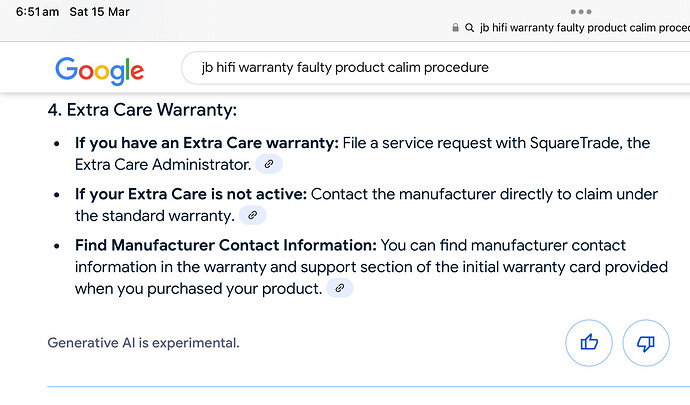This screenshot has width=690, height=405.
Task: Click the lock icon in address bar
Action: tap(455, 28)
